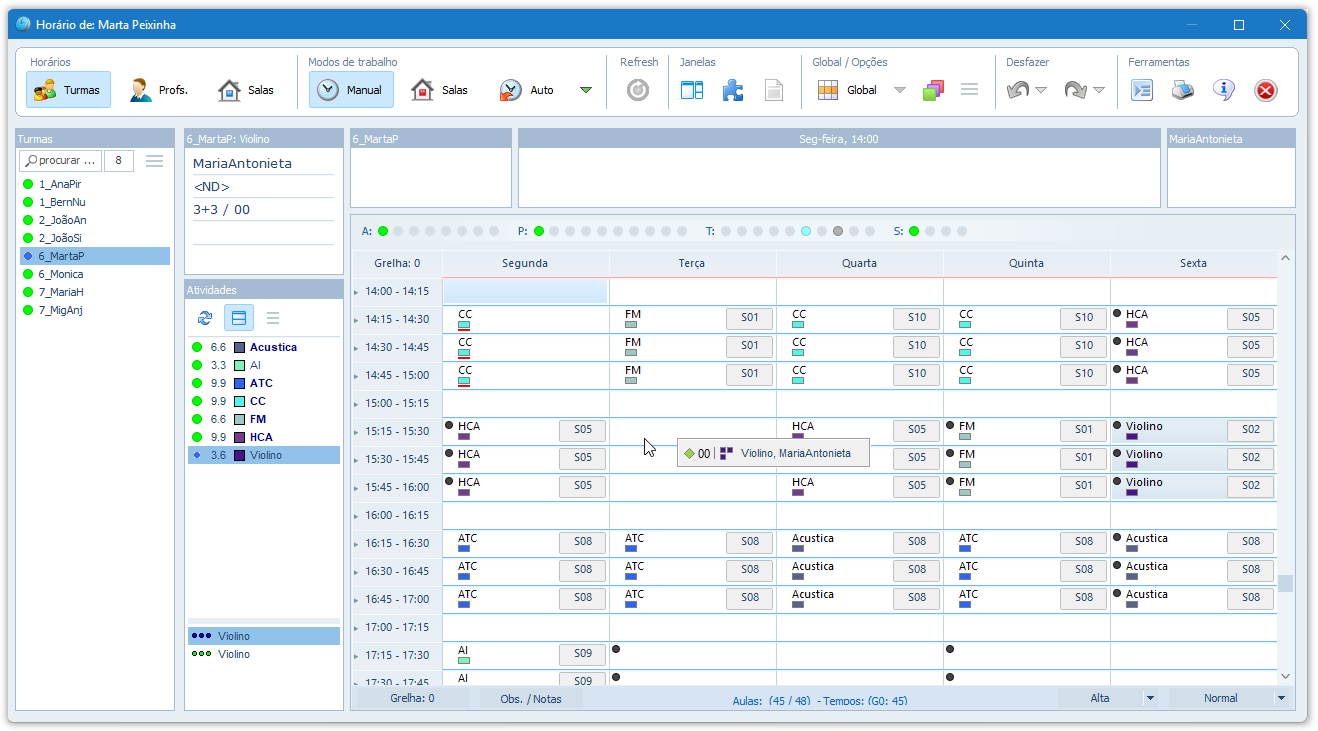Click the HCA purple color swatch in activities
The height and width of the screenshot is (731, 1318).
[239, 437]
